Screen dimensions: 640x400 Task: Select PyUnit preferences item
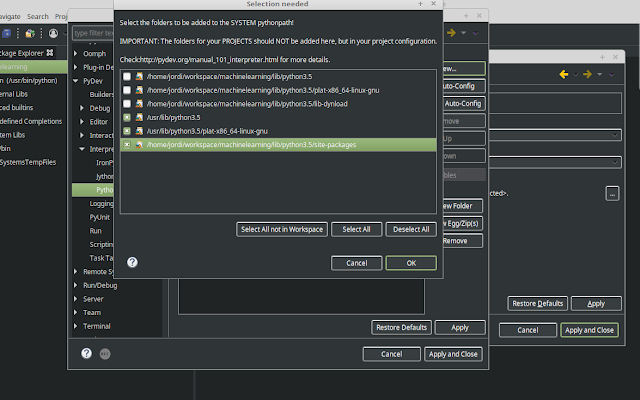[x=100, y=217]
